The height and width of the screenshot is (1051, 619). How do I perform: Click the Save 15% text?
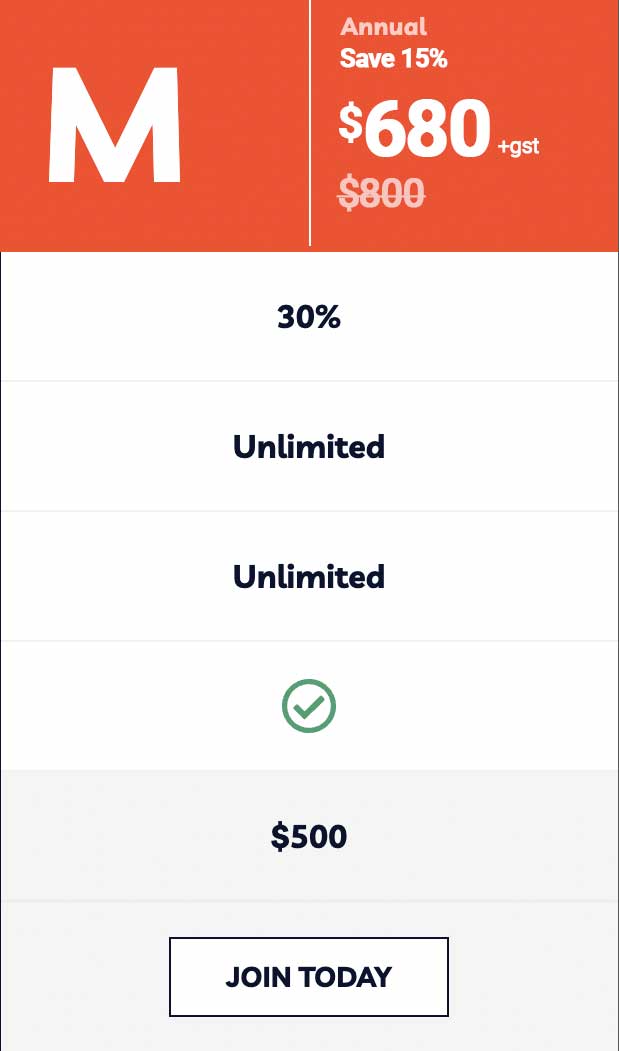(393, 58)
